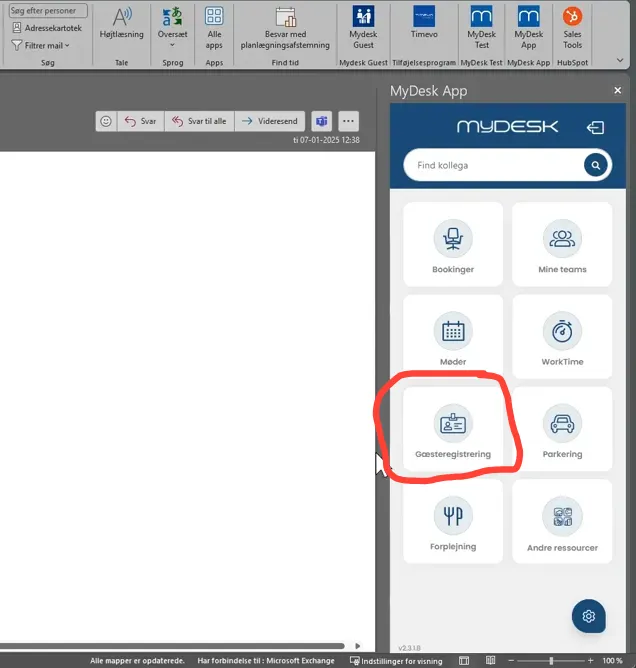Click the Find kollega search field
Image resolution: width=636 pixels, height=668 pixels.
[493, 165]
